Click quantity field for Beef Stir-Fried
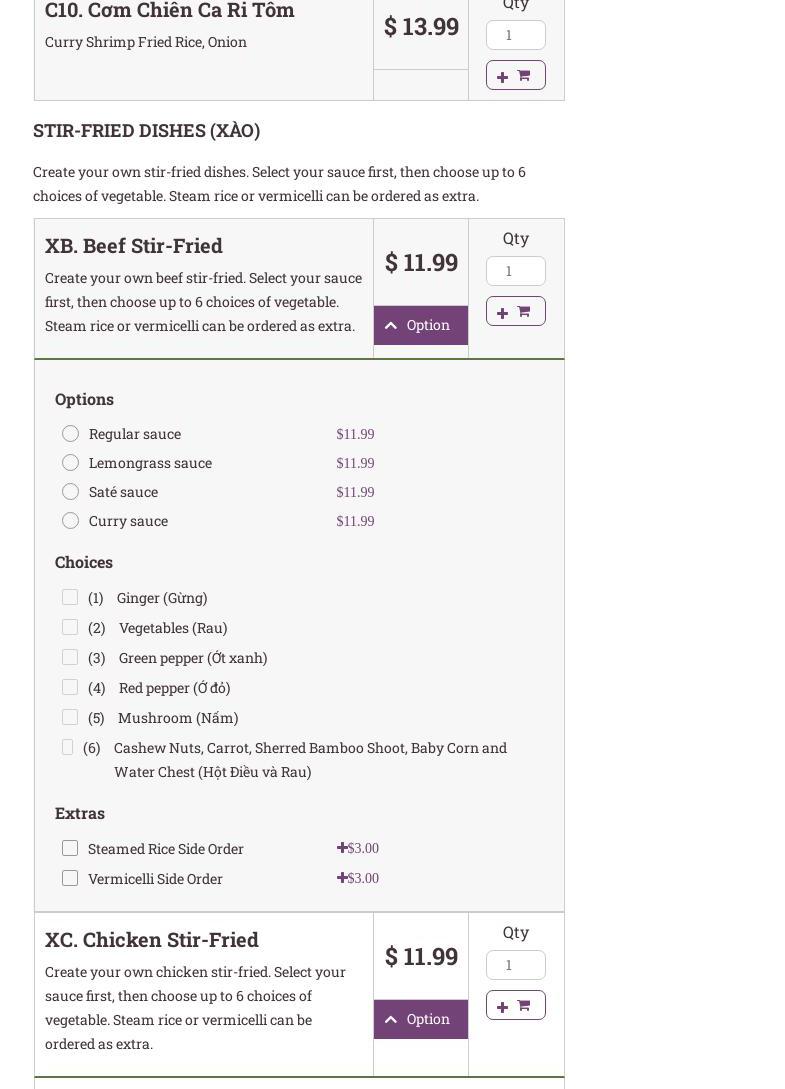The image size is (785, 1089). pos(515,271)
